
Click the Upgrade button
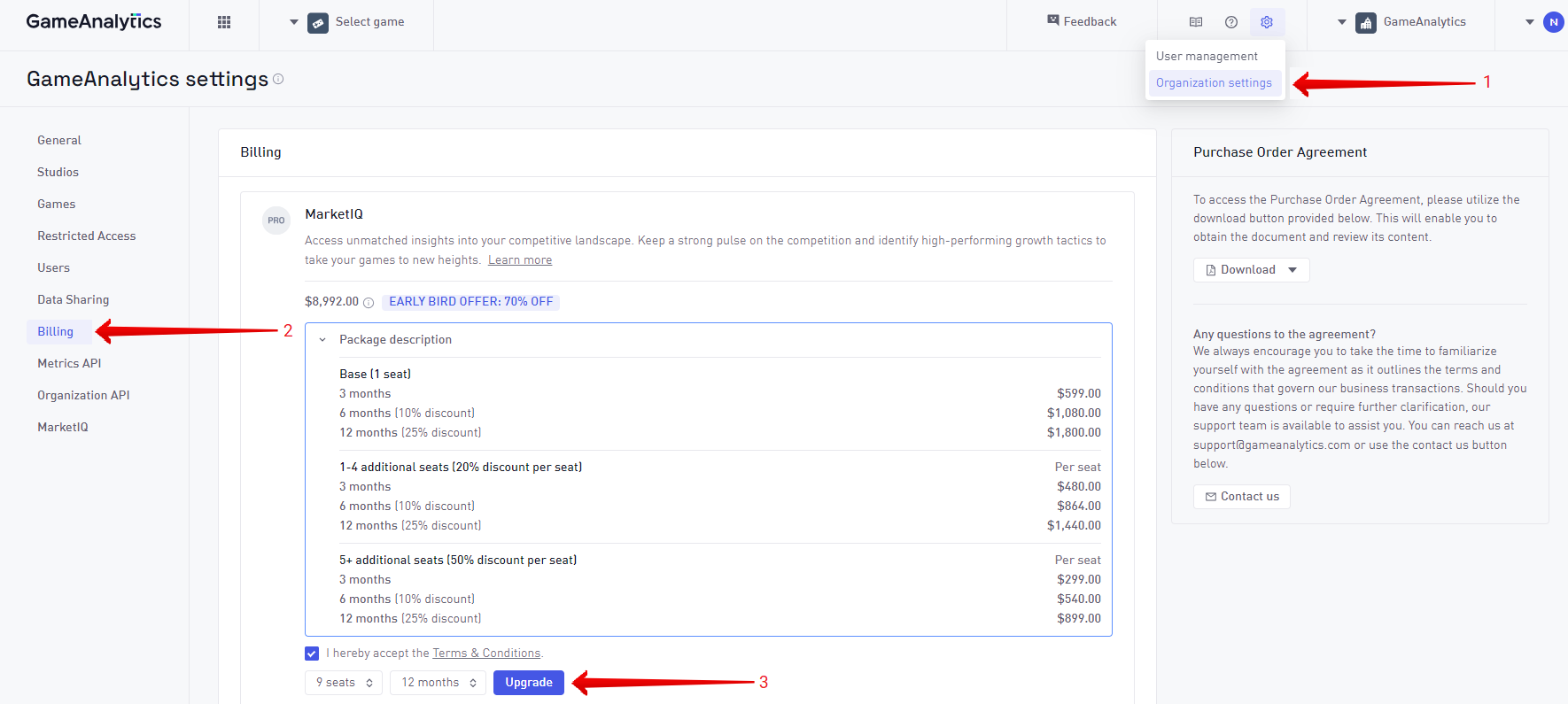pos(529,683)
